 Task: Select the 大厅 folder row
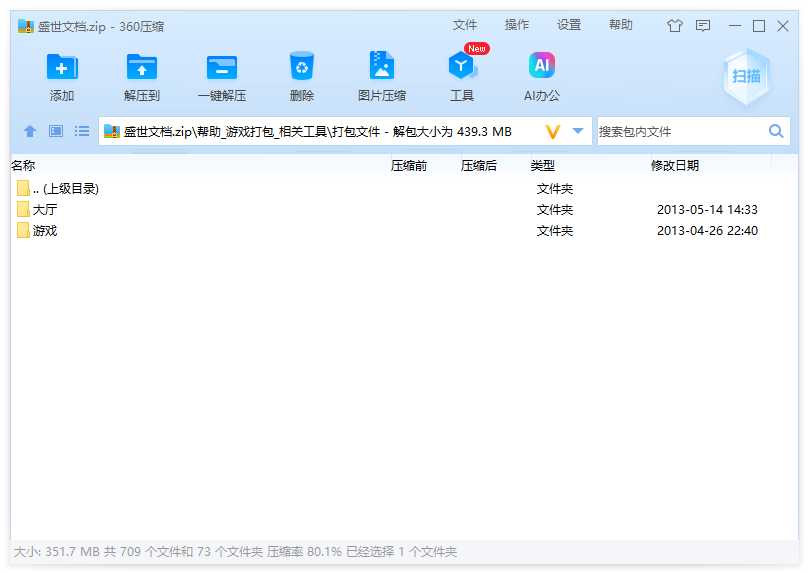click(x=403, y=209)
